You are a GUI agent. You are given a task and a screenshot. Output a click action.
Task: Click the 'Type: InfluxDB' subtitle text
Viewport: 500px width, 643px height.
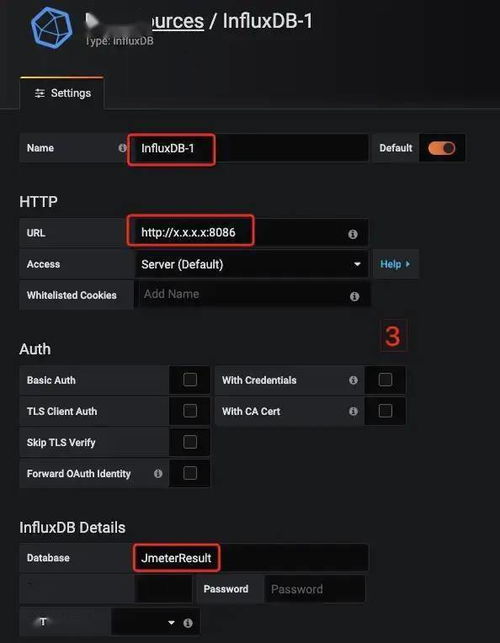(x=119, y=41)
